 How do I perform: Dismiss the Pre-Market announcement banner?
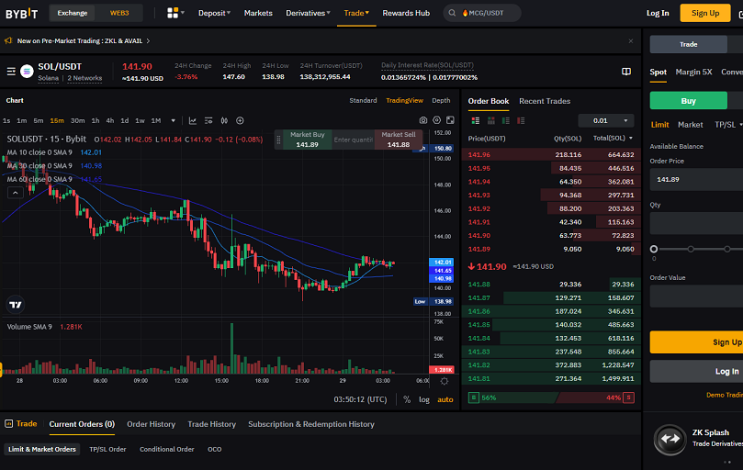[631, 41]
